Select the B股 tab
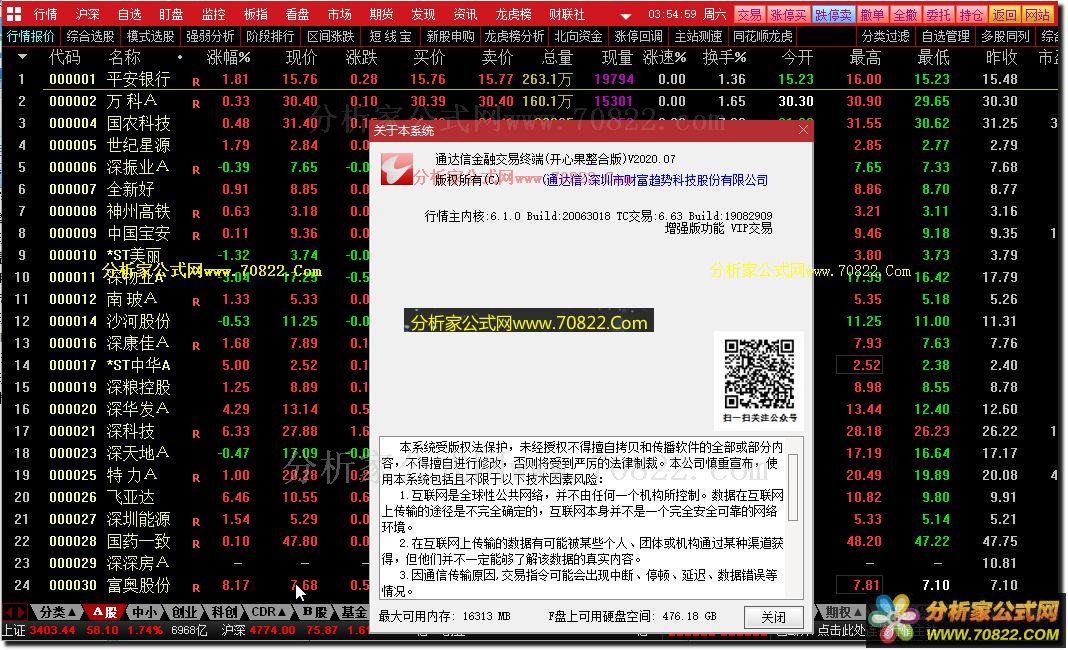1068x650 pixels. tap(315, 612)
